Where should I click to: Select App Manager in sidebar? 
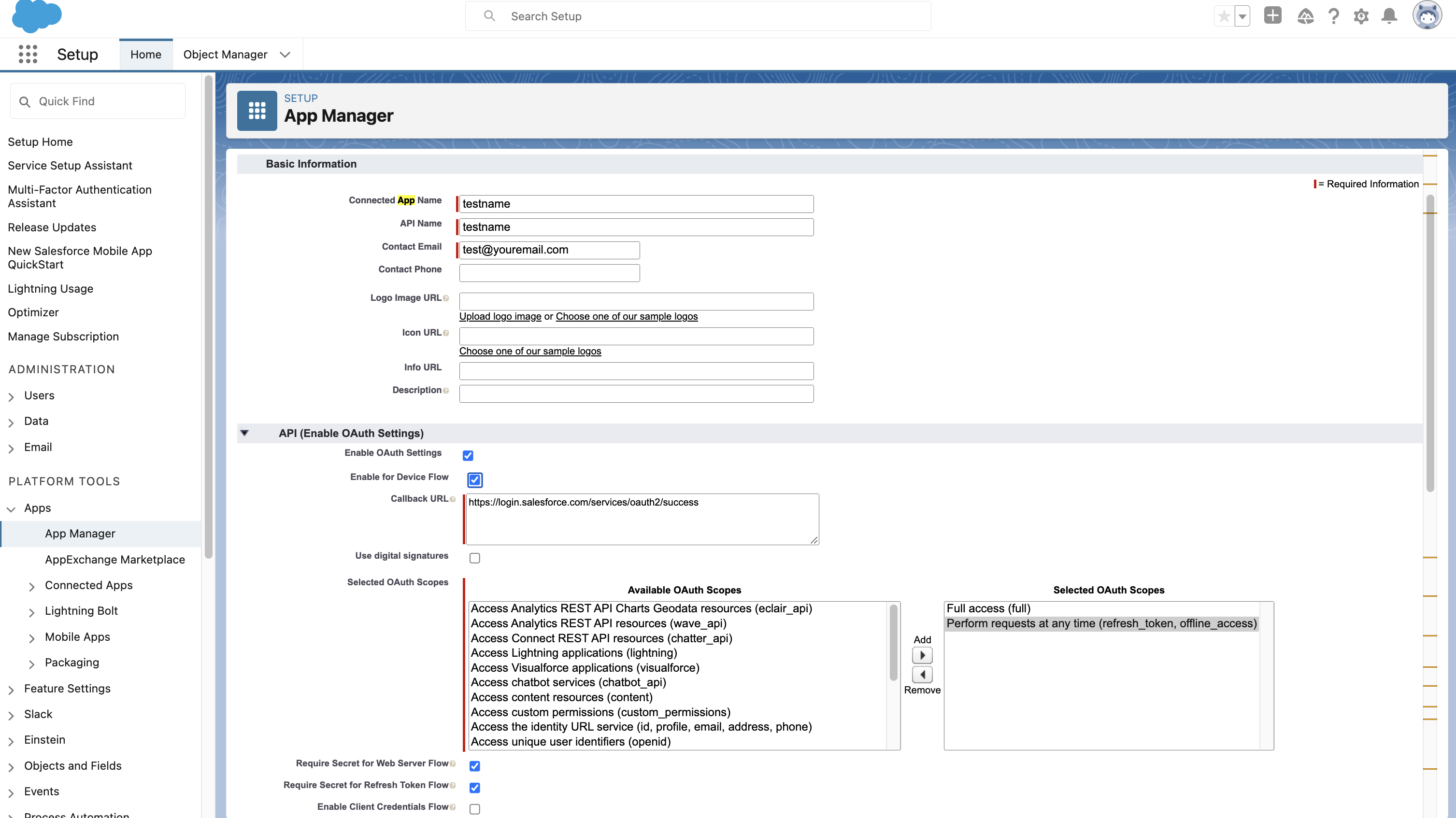[80, 534]
